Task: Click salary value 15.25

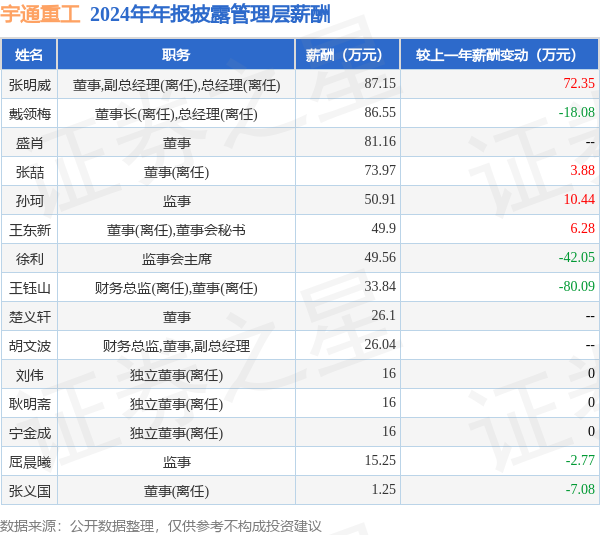Action: 380,460
